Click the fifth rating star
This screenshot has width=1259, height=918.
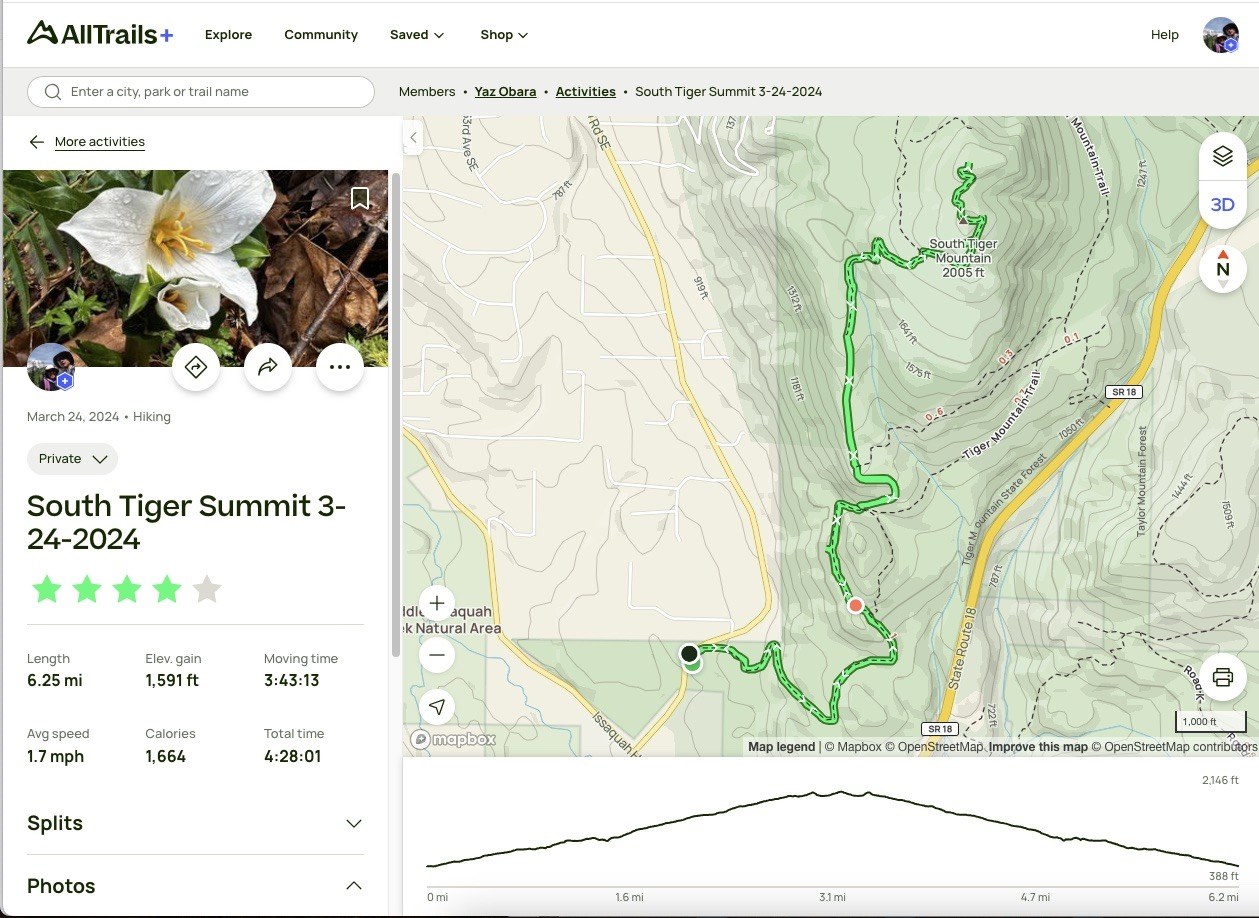(206, 589)
